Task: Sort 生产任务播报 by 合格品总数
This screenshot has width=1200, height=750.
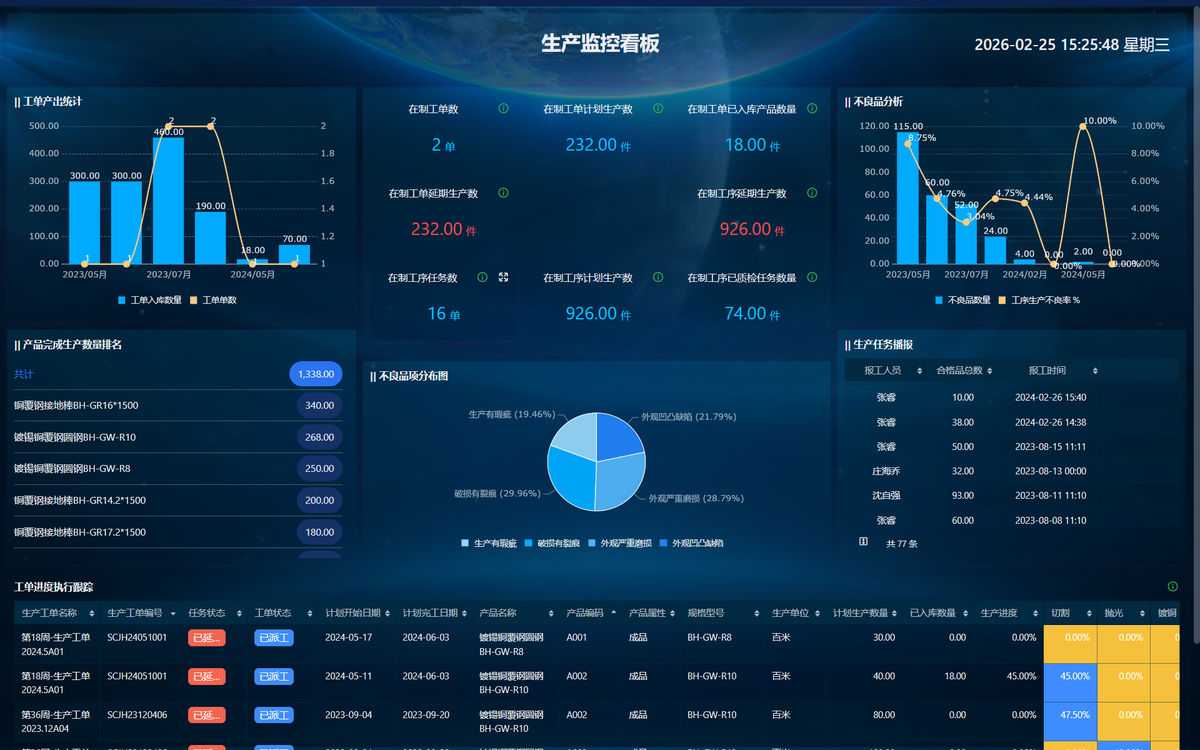Action: (x=990, y=371)
